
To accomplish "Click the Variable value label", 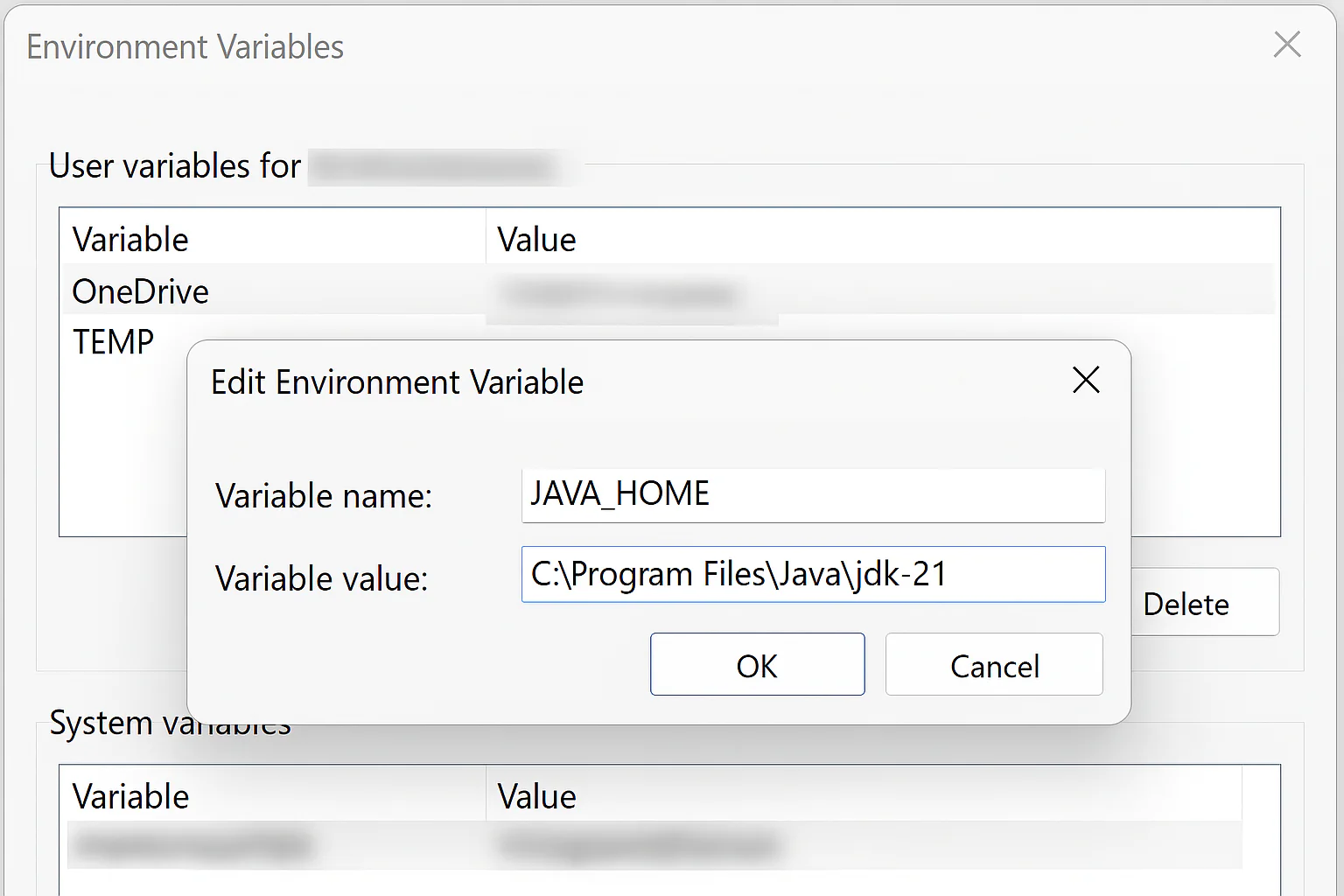I will (x=322, y=578).
